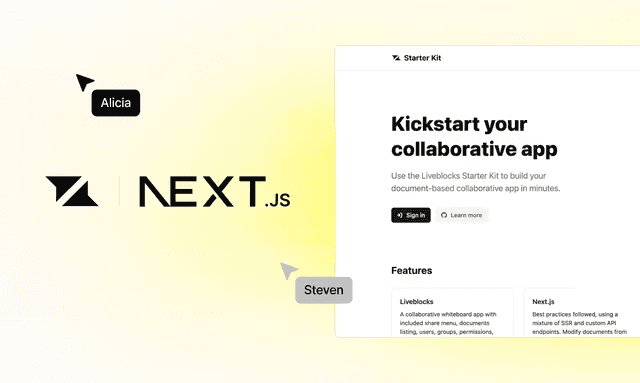Screen dimensions: 640x383
Task: Click the Starter Kit description paragraph
Action: pyautogui.click(x=476, y=182)
